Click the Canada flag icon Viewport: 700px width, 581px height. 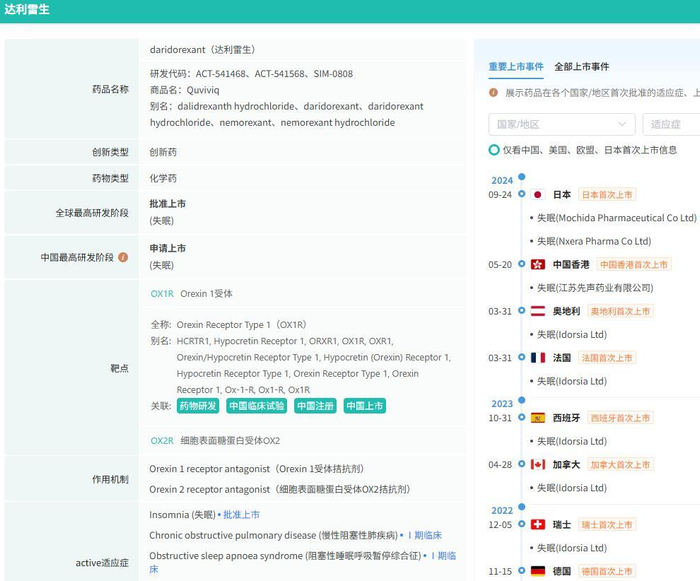pyautogui.click(x=538, y=464)
